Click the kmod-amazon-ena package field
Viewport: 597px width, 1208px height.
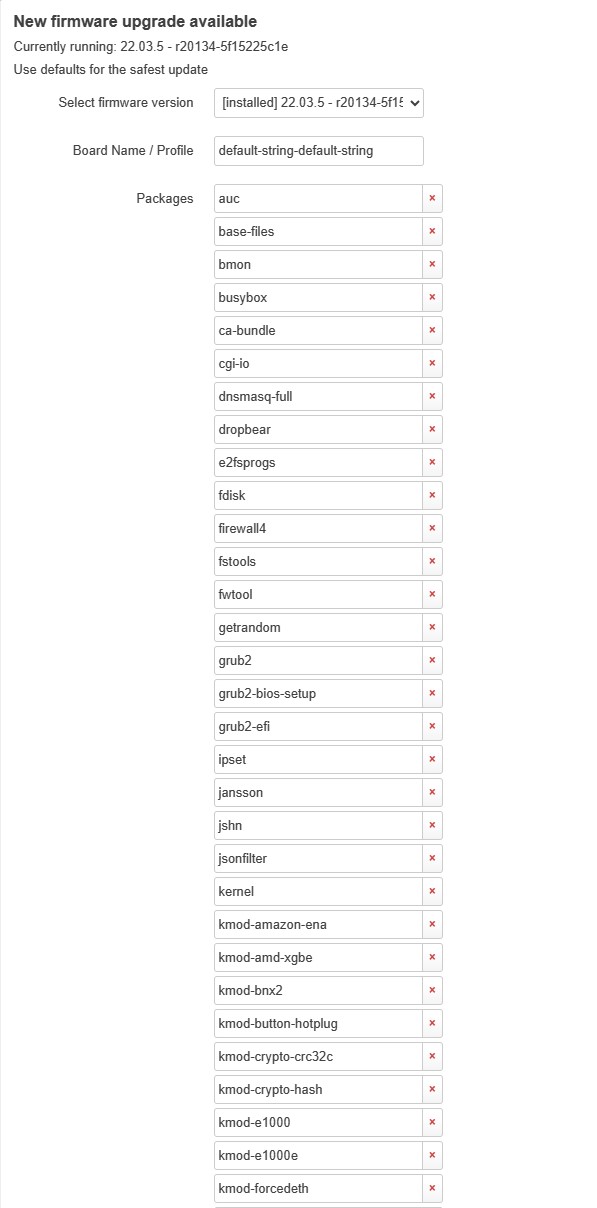point(318,924)
